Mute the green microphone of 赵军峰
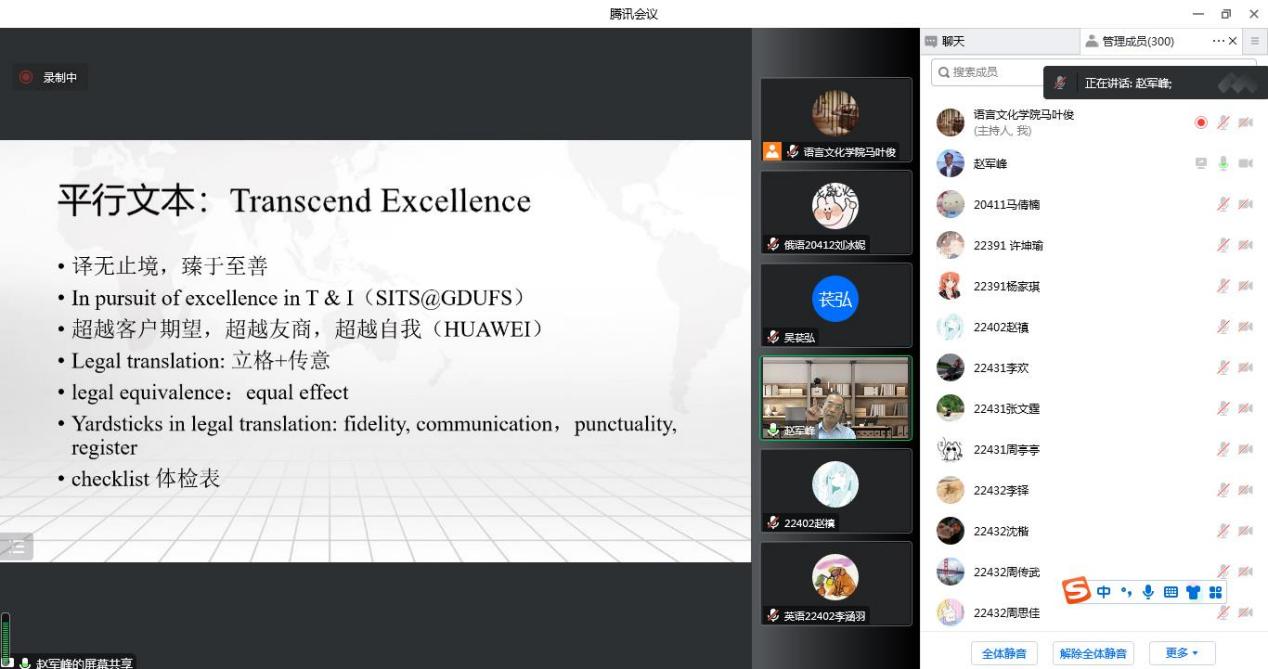The width and height of the screenshot is (1268, 669). pos(1222,163)
